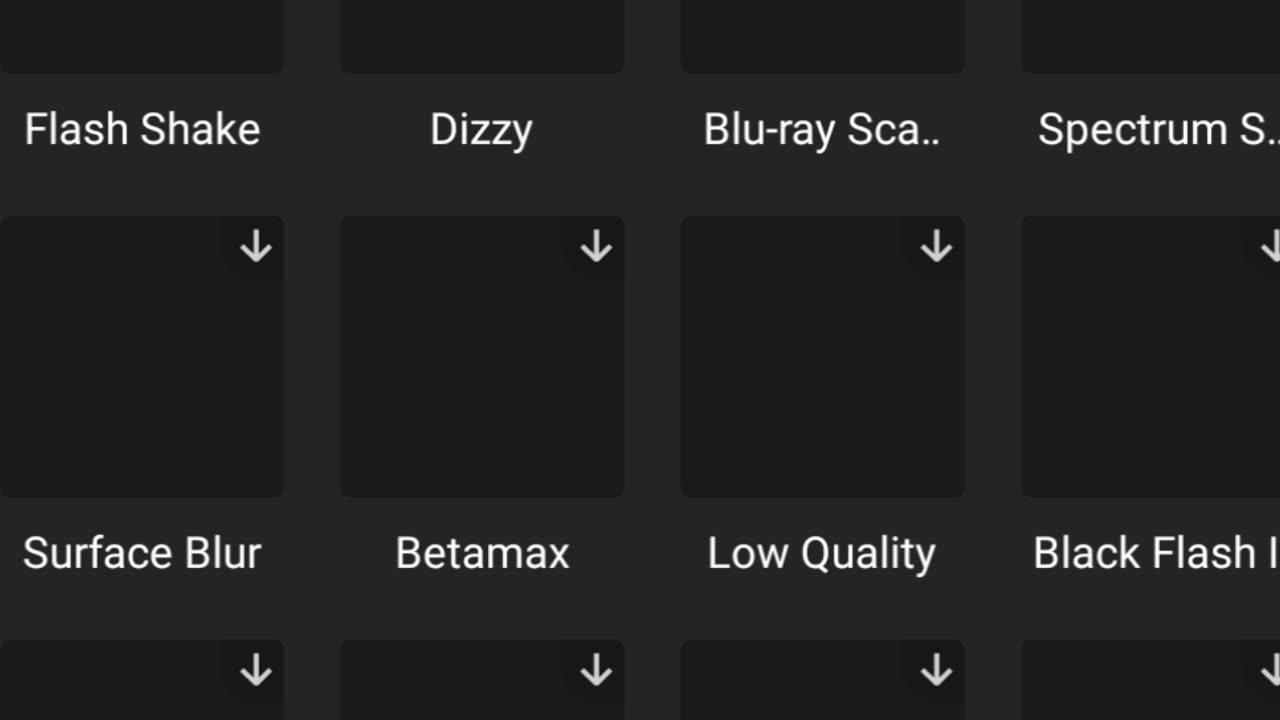Viewport: 1280px width, 720px height.
Task: Open the Betamax effect thumbnail
Action: [x=482, y=357]
